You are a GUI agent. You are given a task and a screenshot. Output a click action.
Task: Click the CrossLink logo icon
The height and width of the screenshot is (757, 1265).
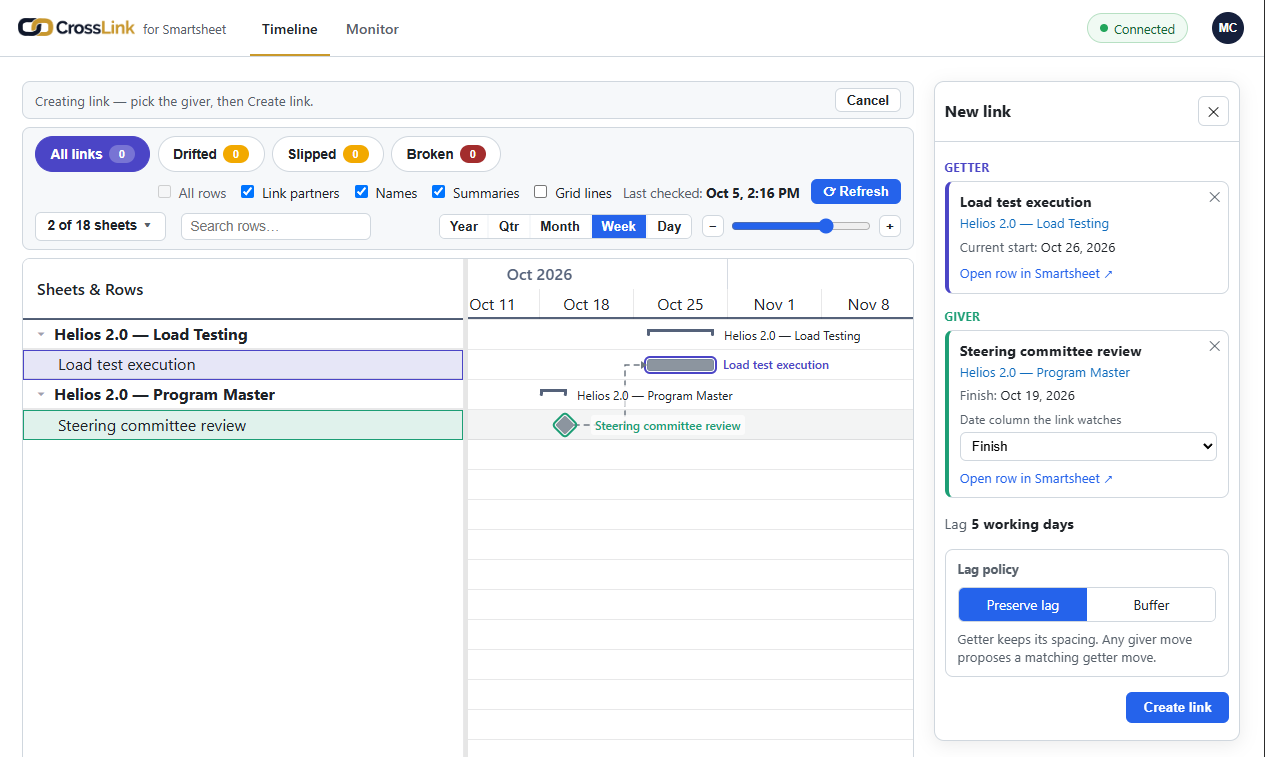click(x=35, y=28)
